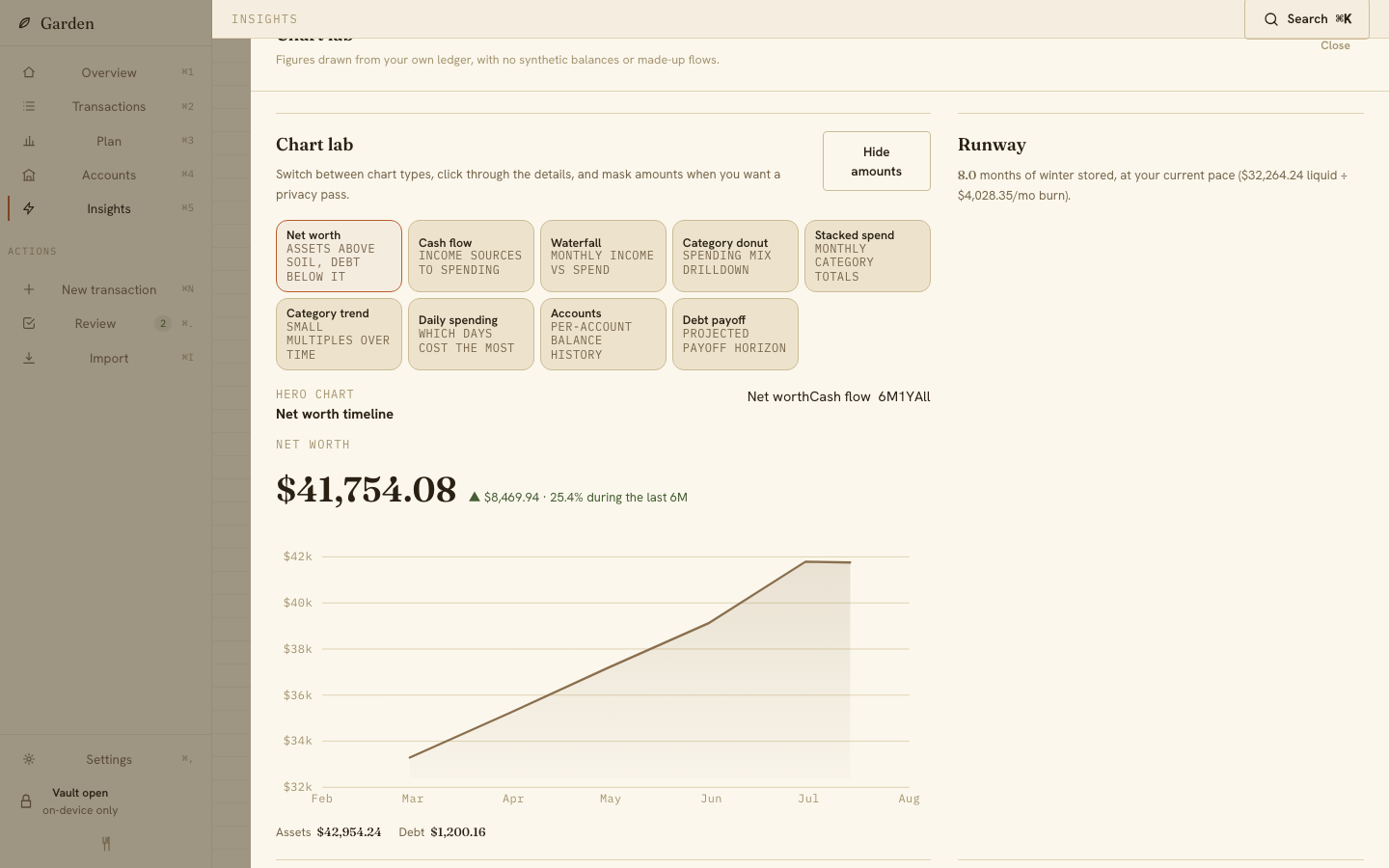Go to Overview in the sidebar
The image size is (1389, 868).
pyautogui.click(x=106, y=72)
